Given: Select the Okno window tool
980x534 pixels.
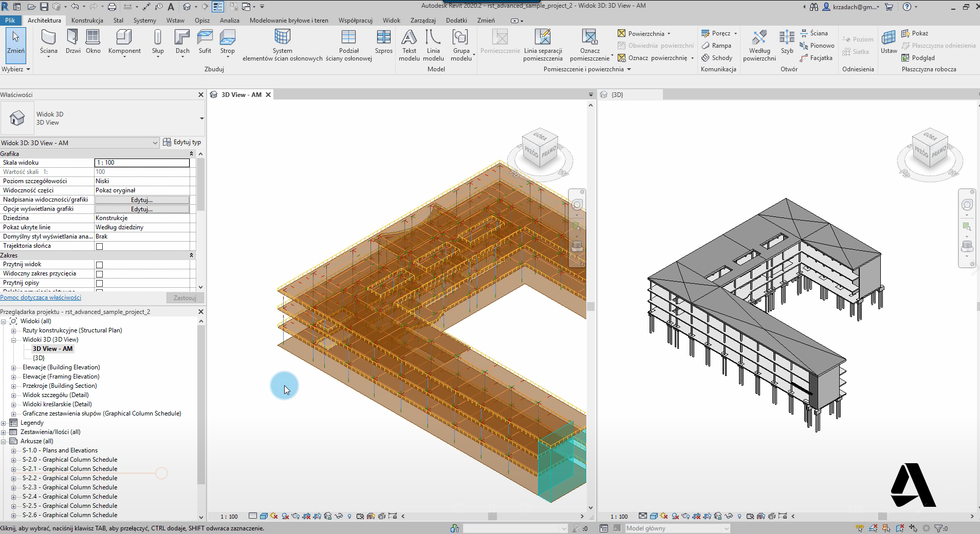Looking at the screenshot, I should [93, 42].
